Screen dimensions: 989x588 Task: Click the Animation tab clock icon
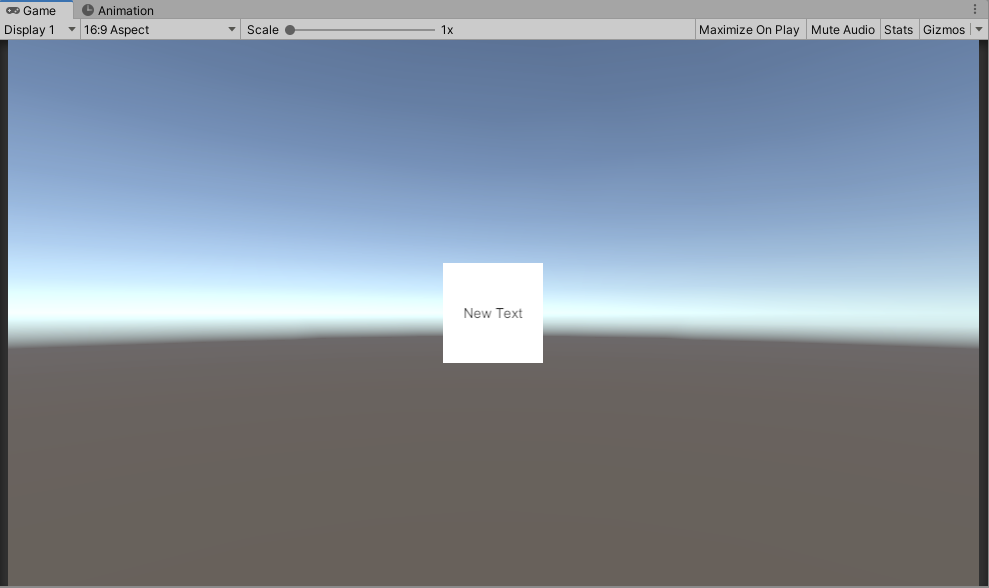click(88, 10)
